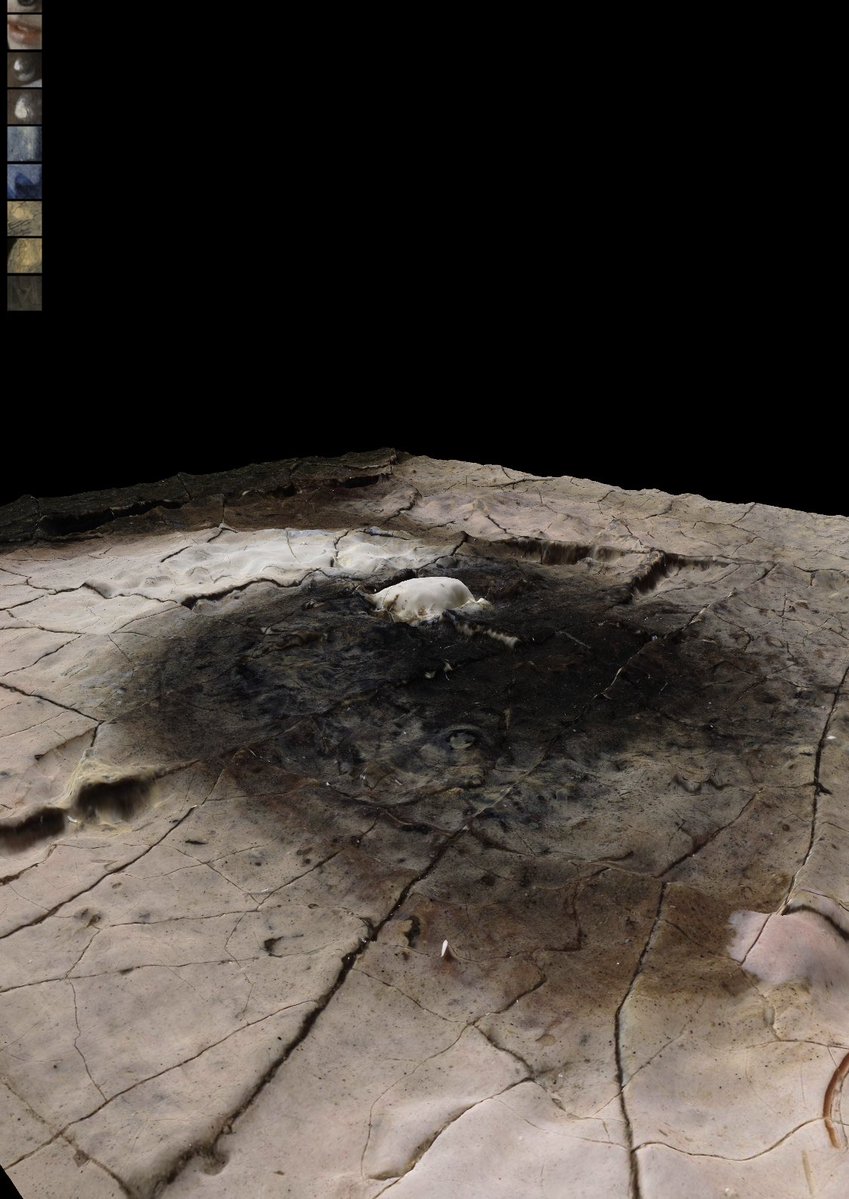This screenshot has width=849, height=1199.
Task: Select the yellow thumbnail with dark strokes
Action: [24, 219]
